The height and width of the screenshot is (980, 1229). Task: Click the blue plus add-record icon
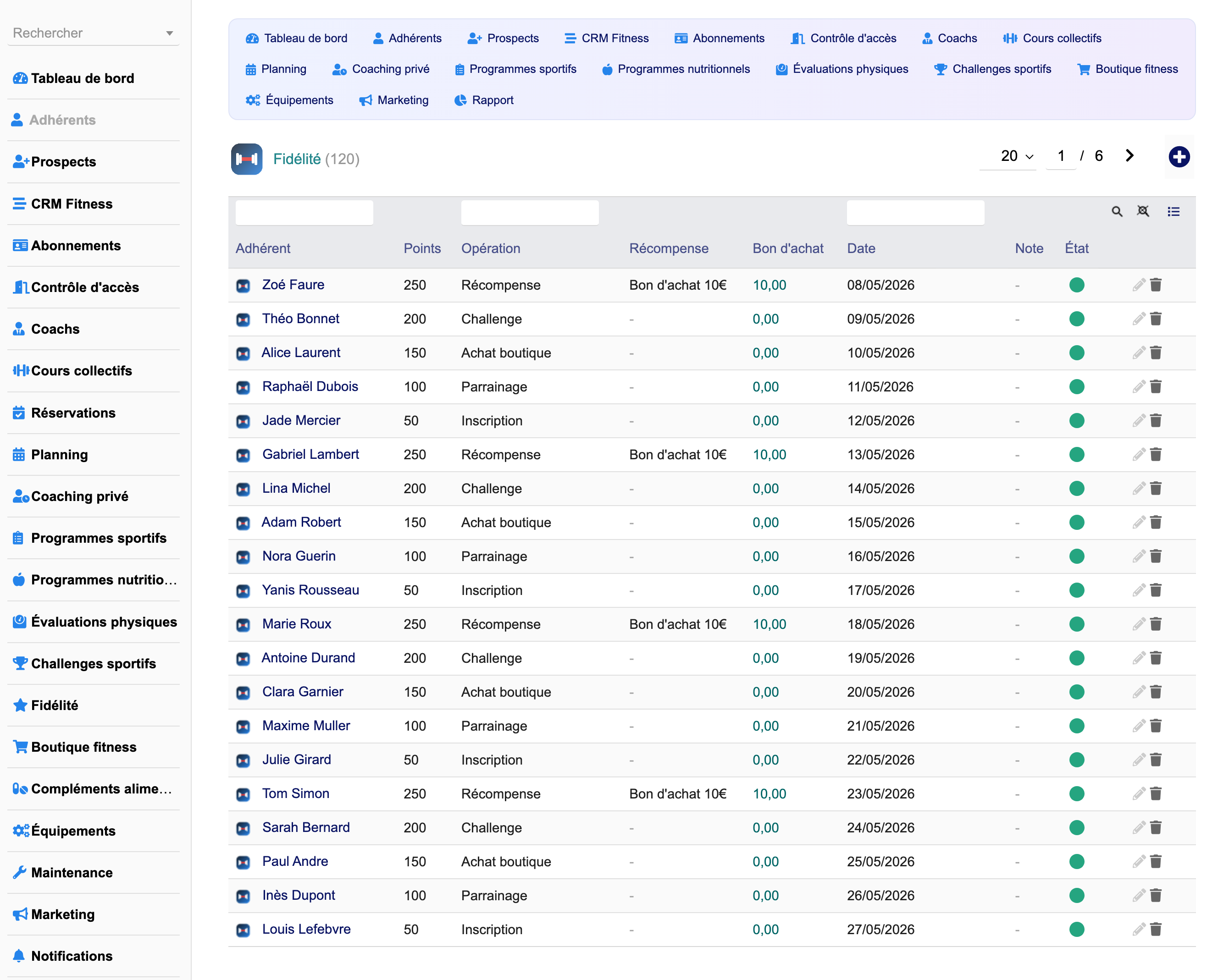(x=1179, y=157)
